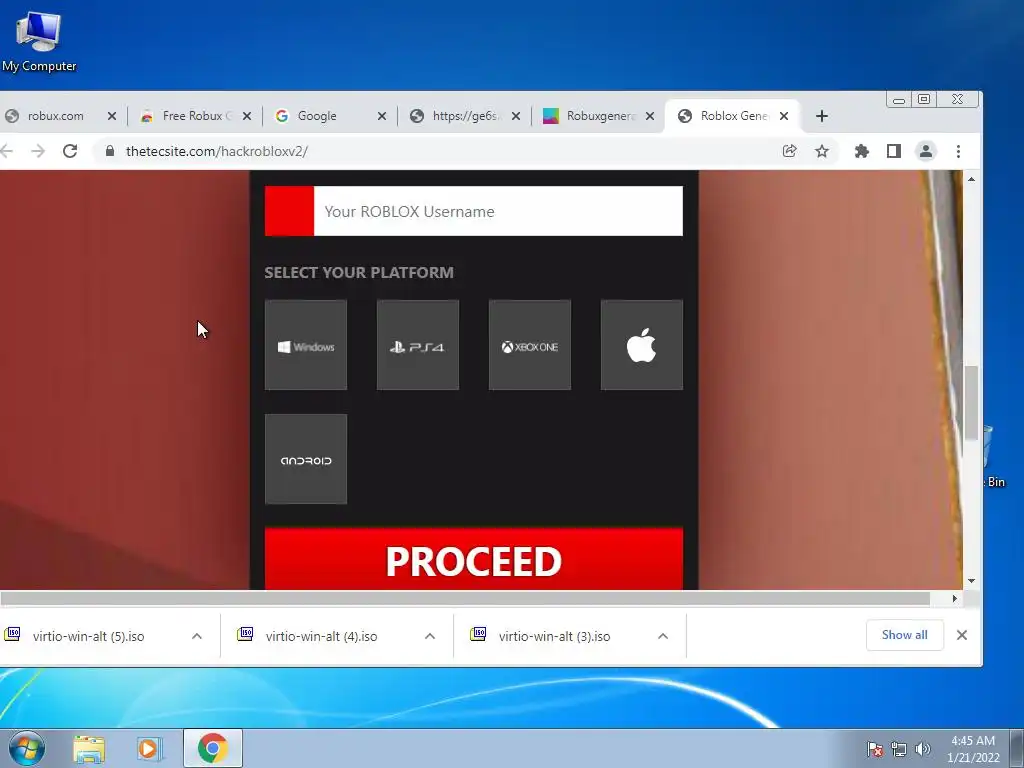
Task: Open the side panel icon in toolbar
Action: (x=893, y=152)
